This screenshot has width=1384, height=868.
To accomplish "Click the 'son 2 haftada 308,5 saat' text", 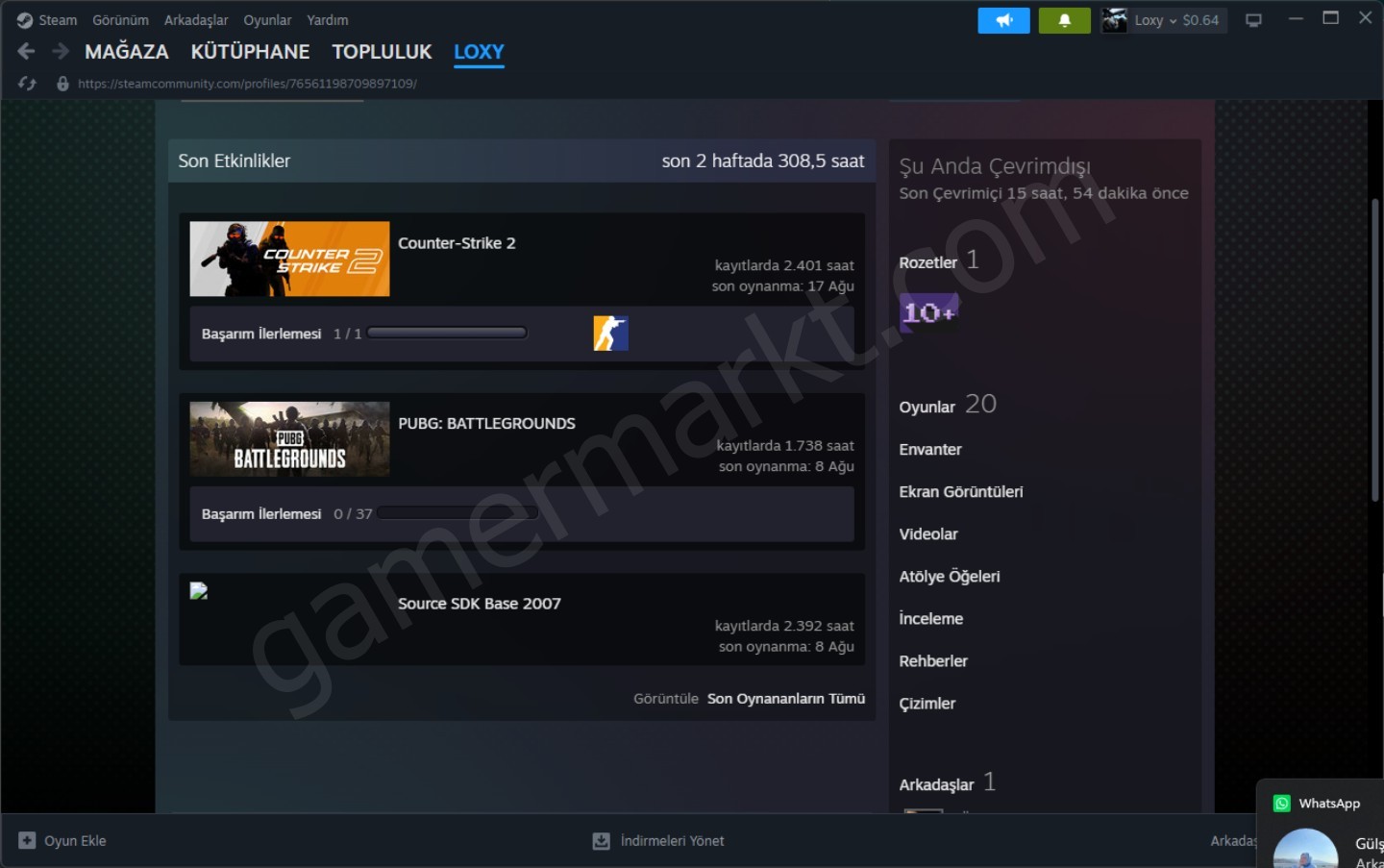I will pos(763,161).
